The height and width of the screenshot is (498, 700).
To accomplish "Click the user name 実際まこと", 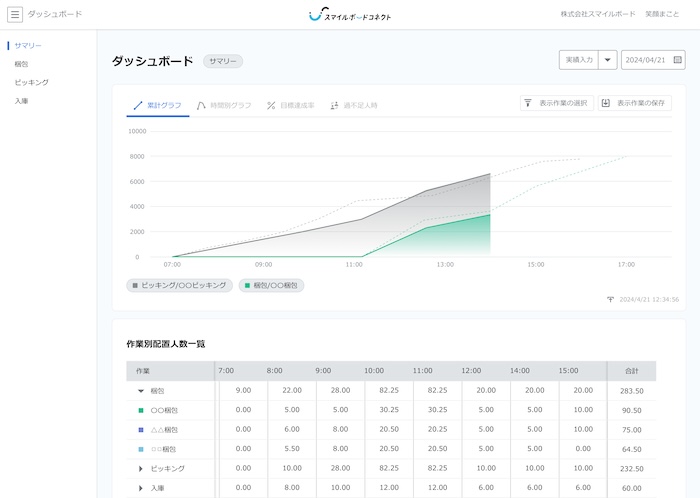I will 662,15.
